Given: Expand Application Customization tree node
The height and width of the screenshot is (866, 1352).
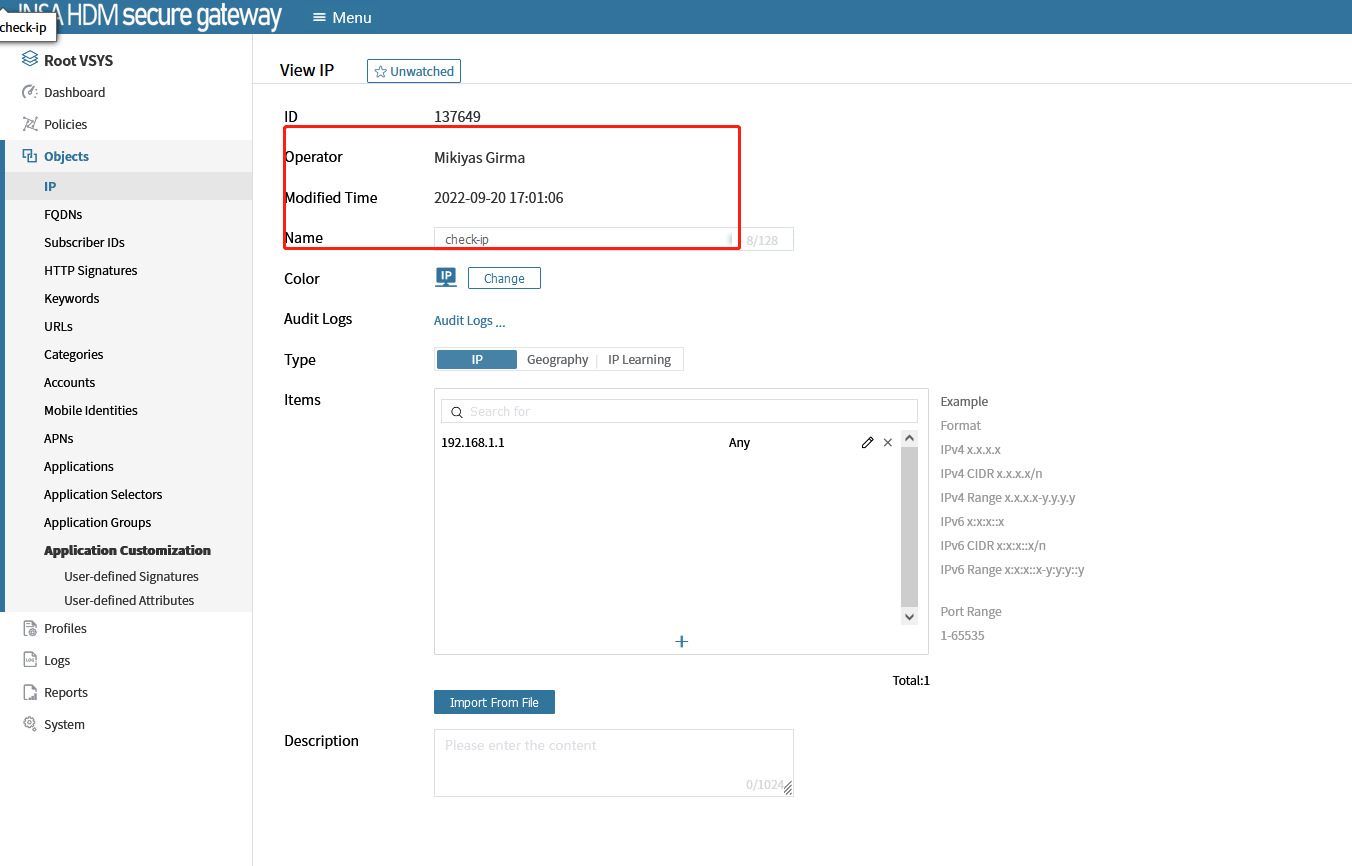Looking at the screenshot, I should pos(127,550).
